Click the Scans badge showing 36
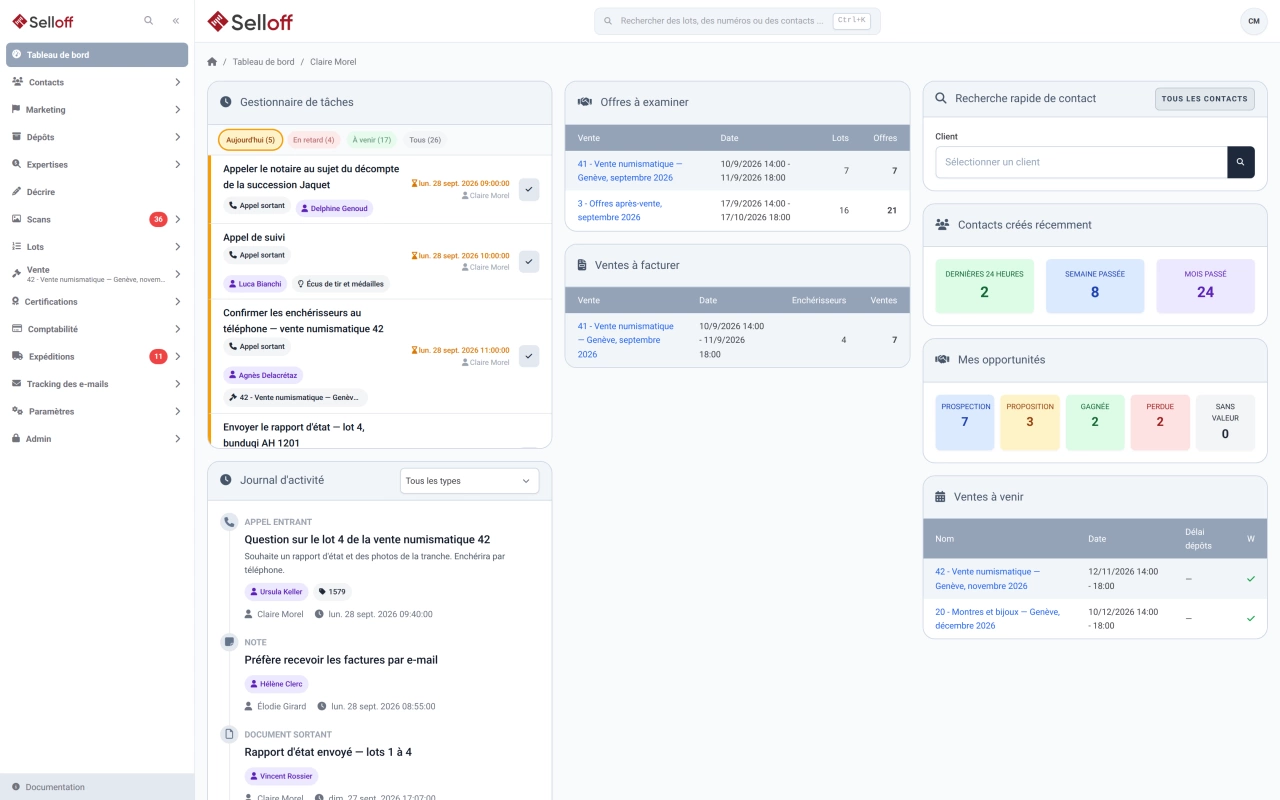 pyautogui.click(x=158, y=219)
